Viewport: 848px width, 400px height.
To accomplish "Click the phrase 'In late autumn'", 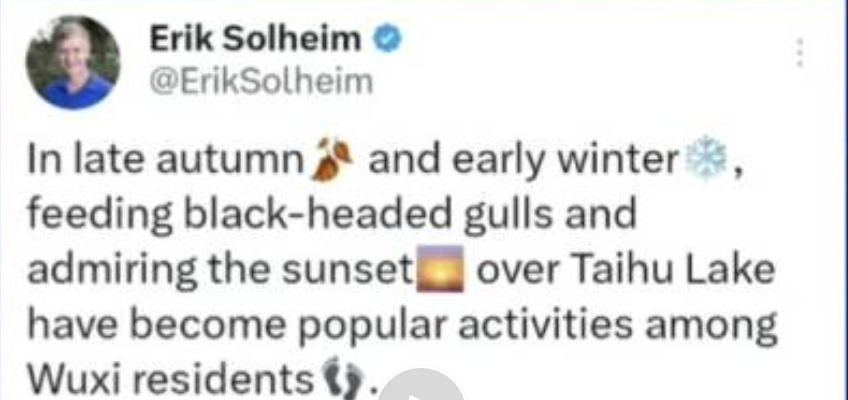I will (167, 161).
